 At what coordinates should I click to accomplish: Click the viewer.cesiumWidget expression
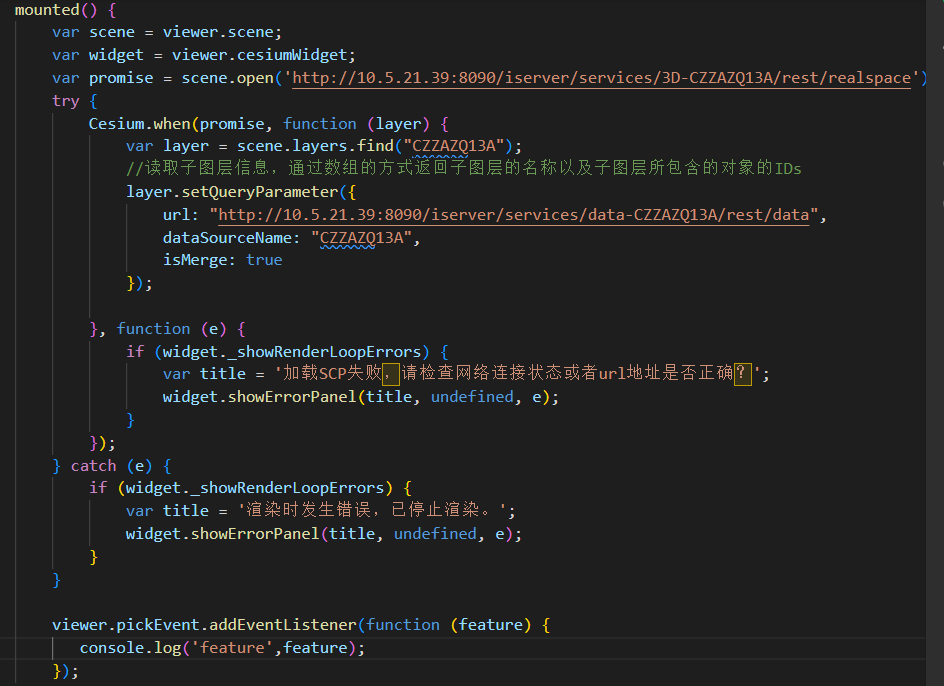[259, 55]
